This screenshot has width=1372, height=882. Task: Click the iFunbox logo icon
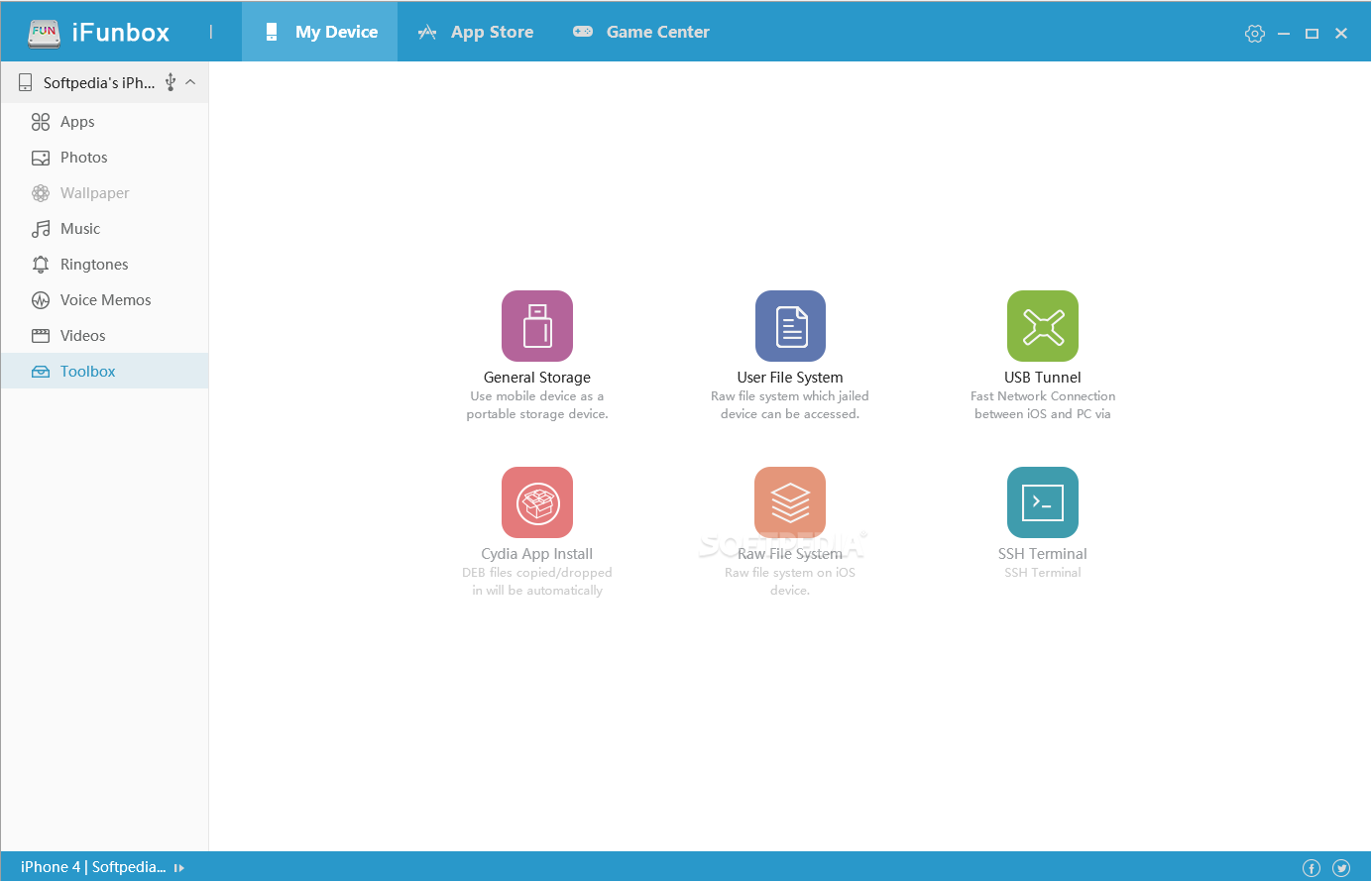click(45, 33)
